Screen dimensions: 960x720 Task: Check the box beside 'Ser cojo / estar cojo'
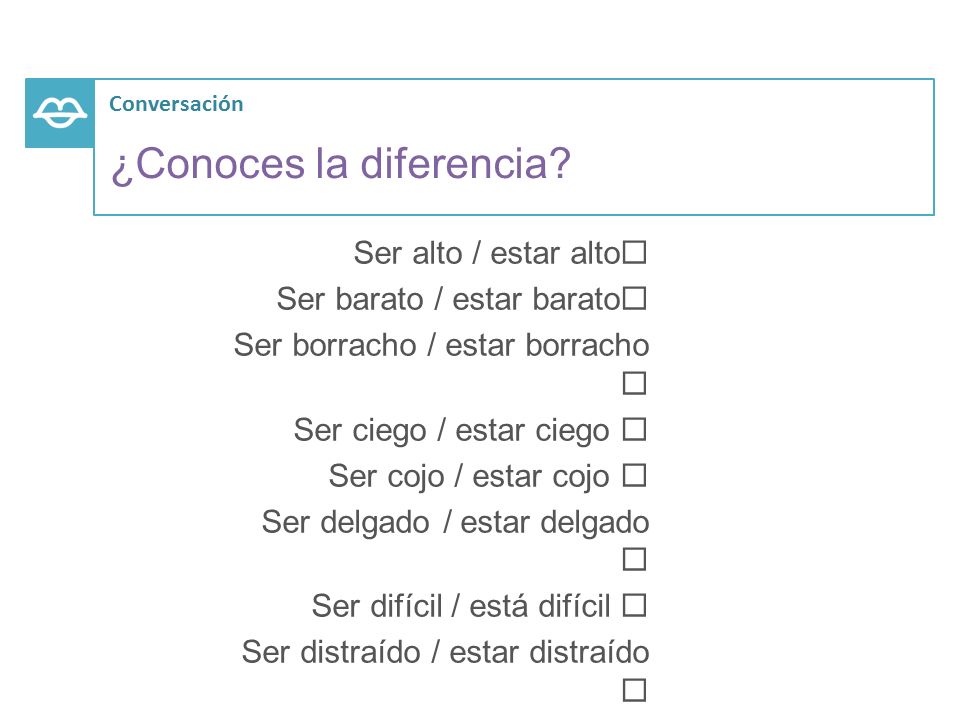(x=634, y=475)
